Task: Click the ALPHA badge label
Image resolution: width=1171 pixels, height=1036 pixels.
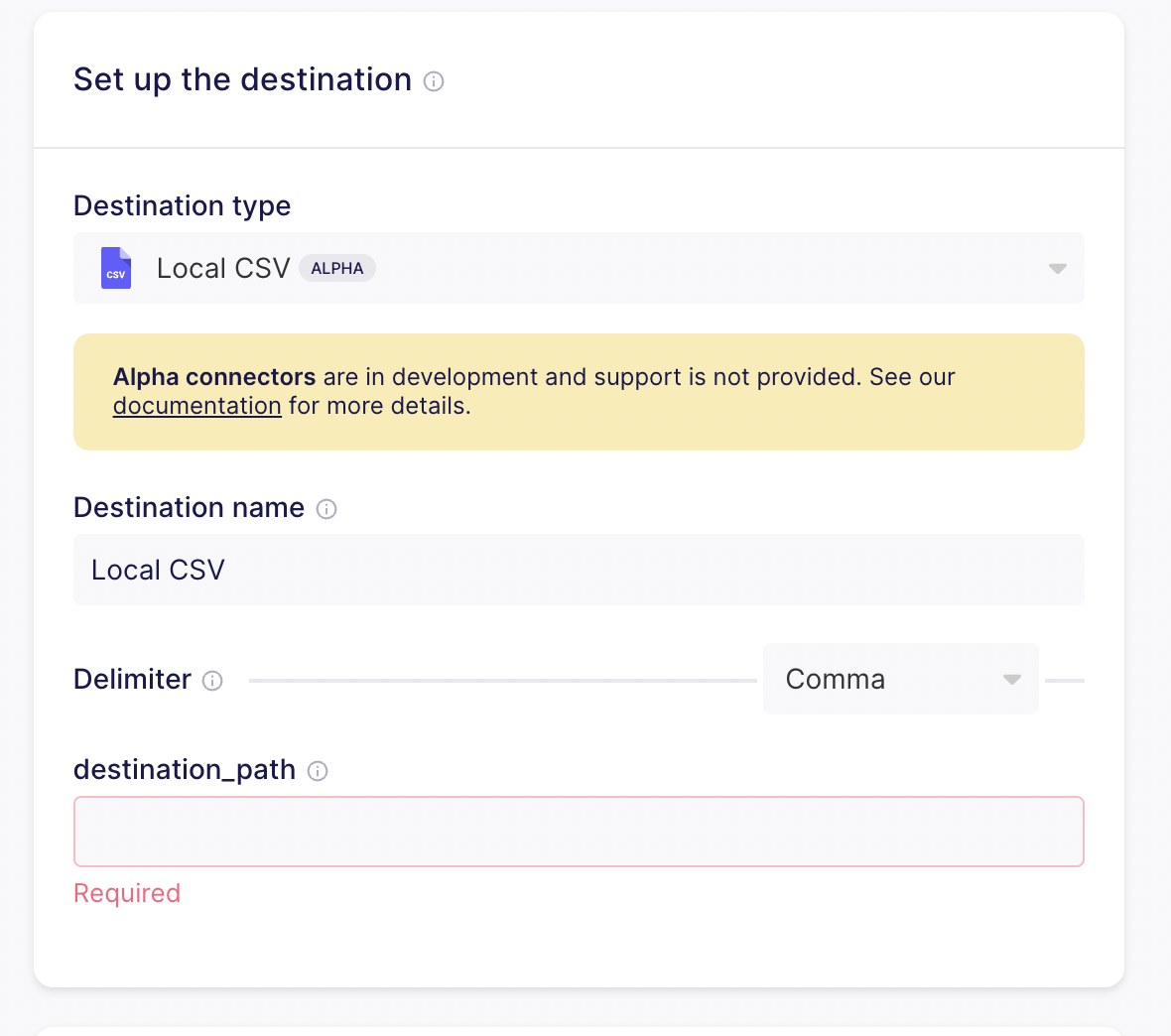Action: point(337,268)
